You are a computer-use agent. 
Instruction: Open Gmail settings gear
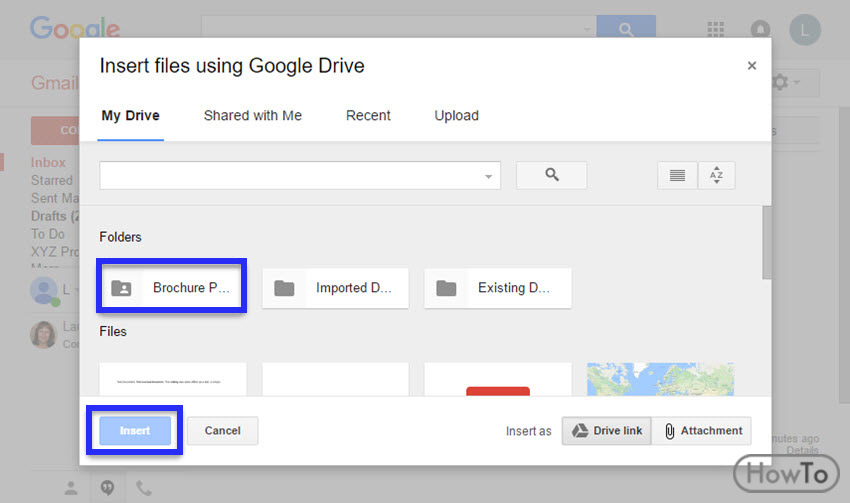click(780, 82)
